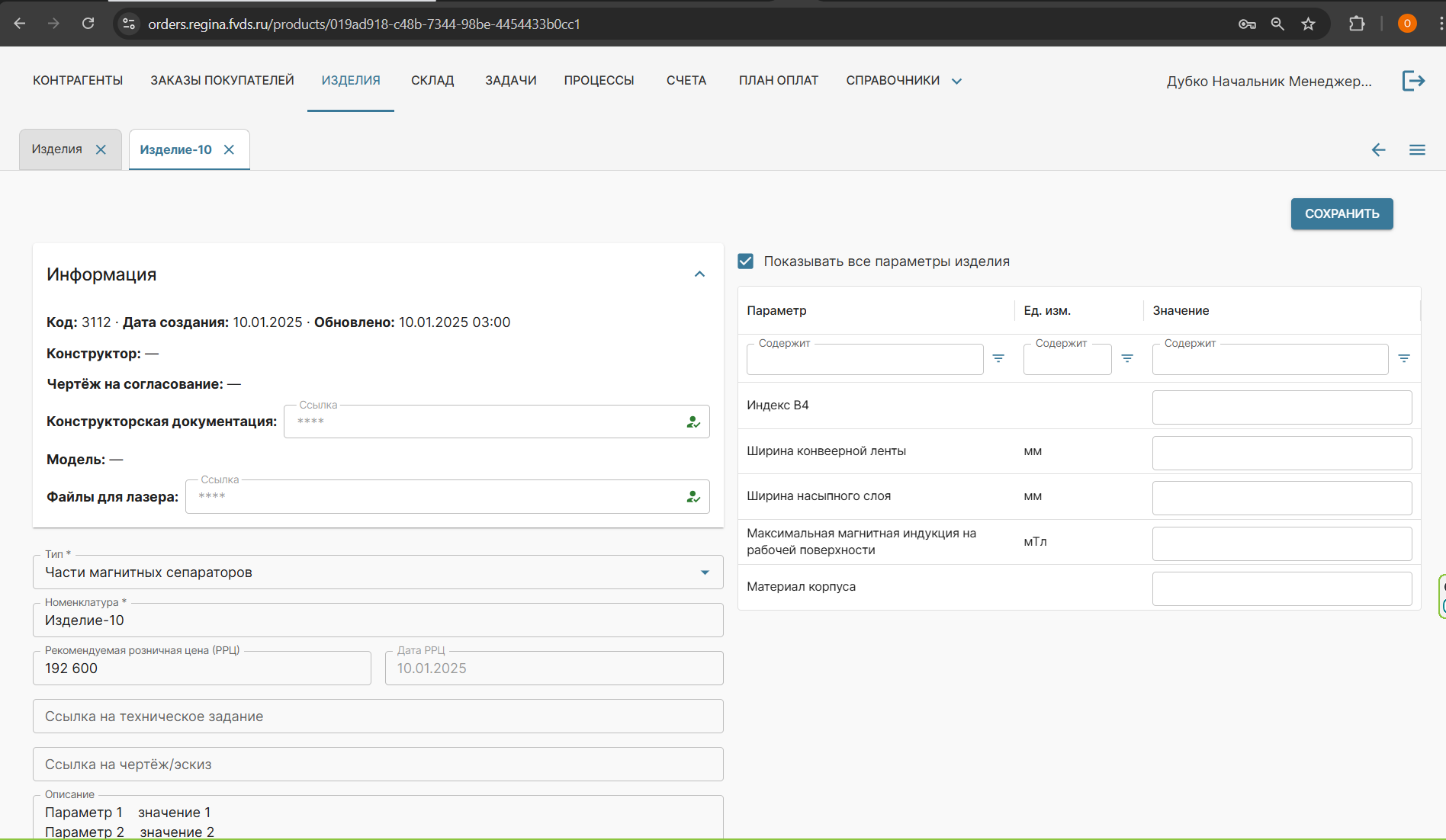Open the Тип dropdown
The width and height of the screenshot is (1446, 840).
(705, 572)
